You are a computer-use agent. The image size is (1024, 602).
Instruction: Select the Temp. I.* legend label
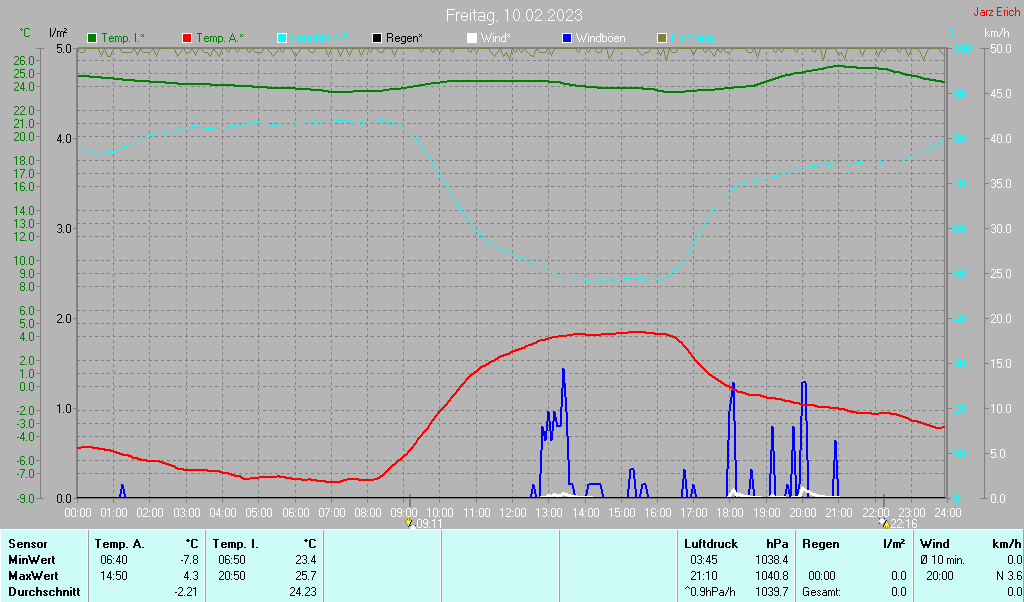tap(123, 39)
